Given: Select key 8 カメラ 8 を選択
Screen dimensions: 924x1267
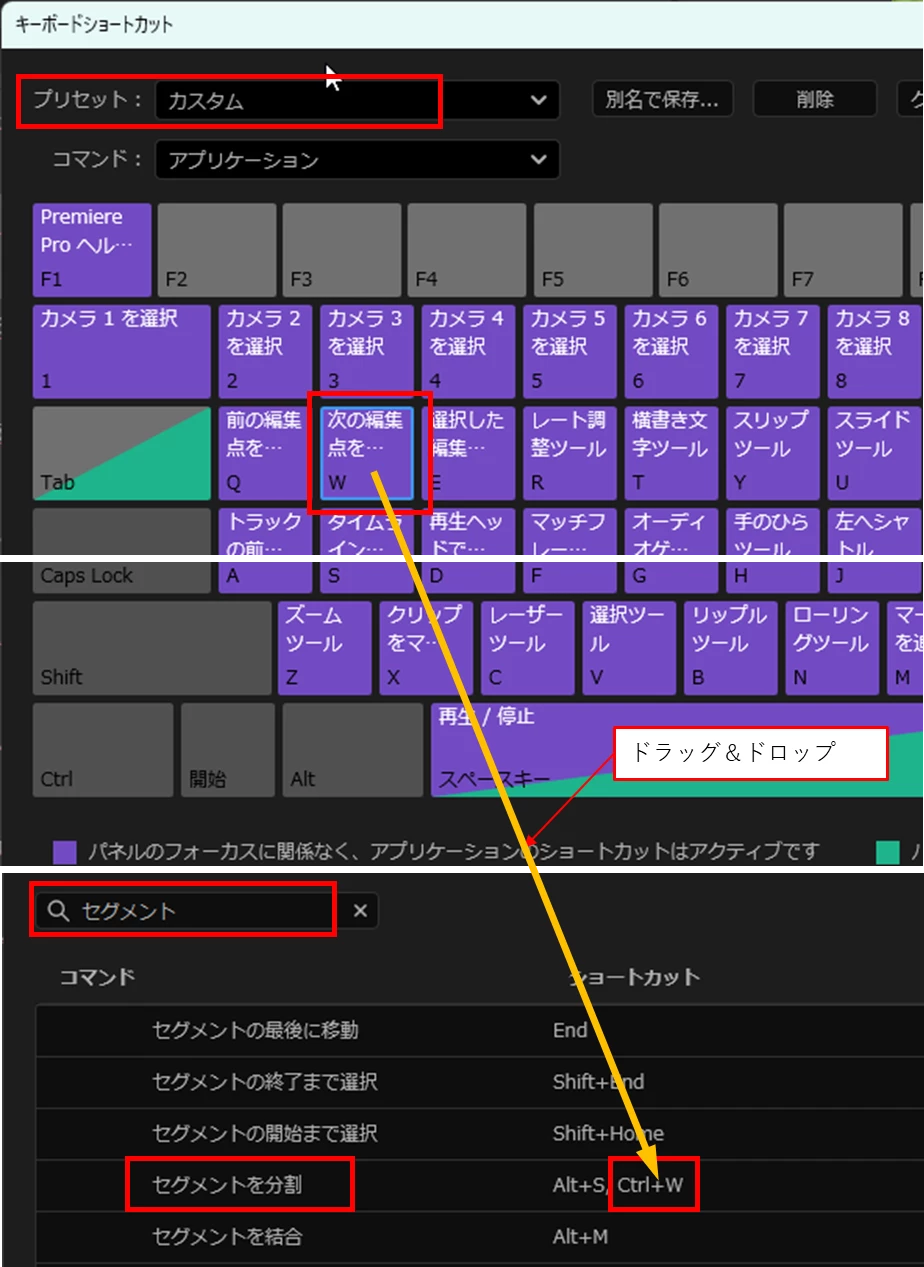Looking at the screenshot, I should 873,352.
